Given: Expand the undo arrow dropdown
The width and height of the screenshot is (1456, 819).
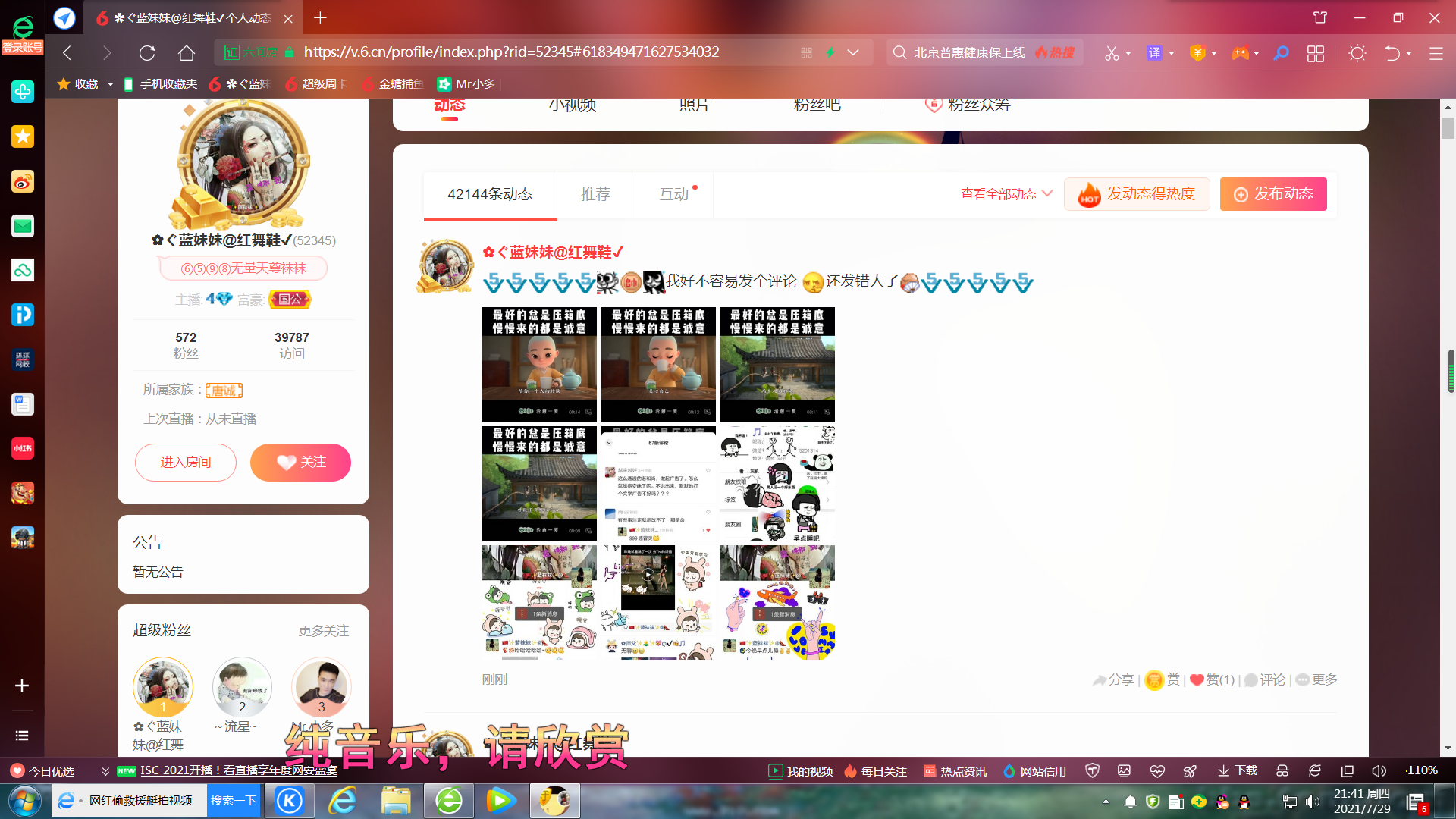Looking at the screenshot, I should [1409, 54].
